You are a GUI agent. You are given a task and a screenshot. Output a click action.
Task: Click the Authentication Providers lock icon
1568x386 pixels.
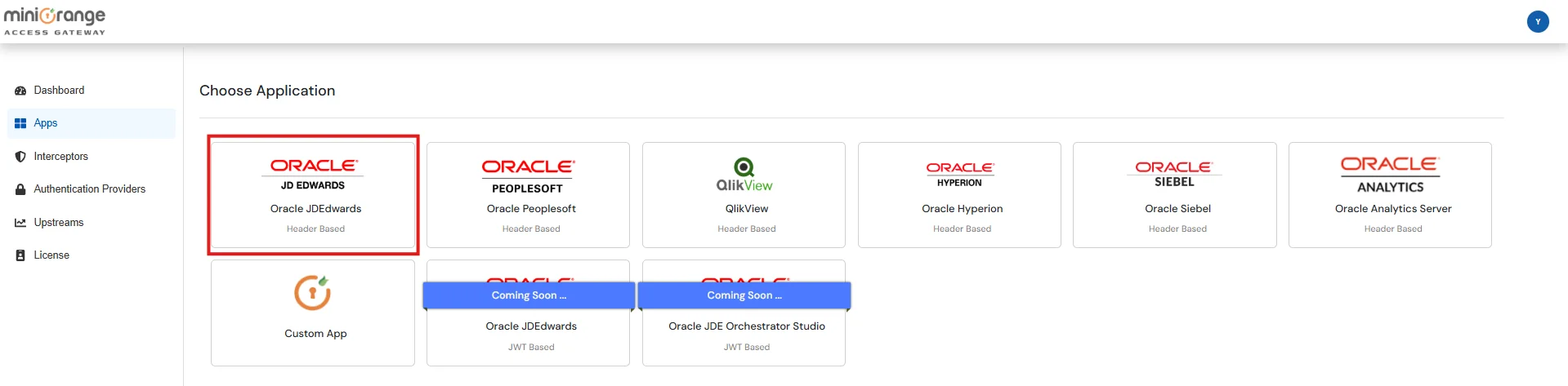[x=20, y=189]
